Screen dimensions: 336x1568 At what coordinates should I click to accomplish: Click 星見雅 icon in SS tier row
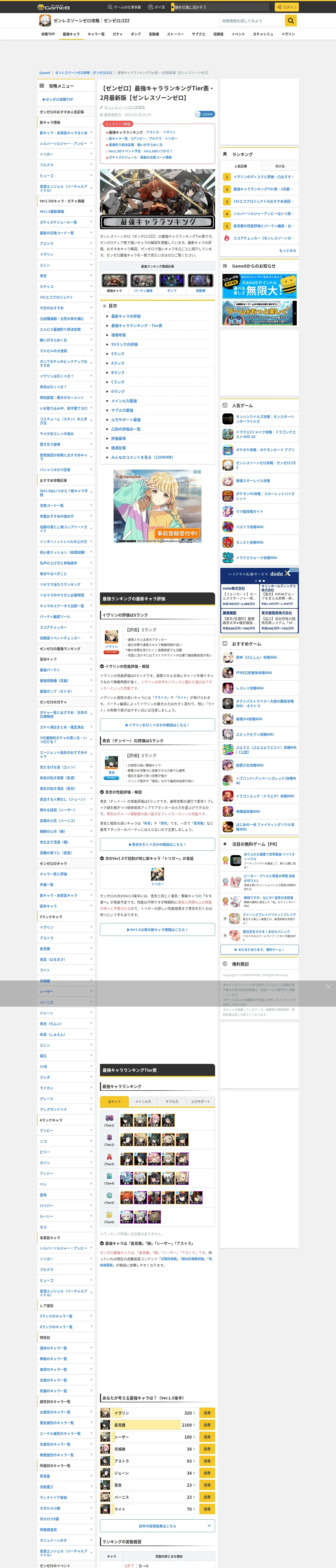click(x=127, y=1121)
